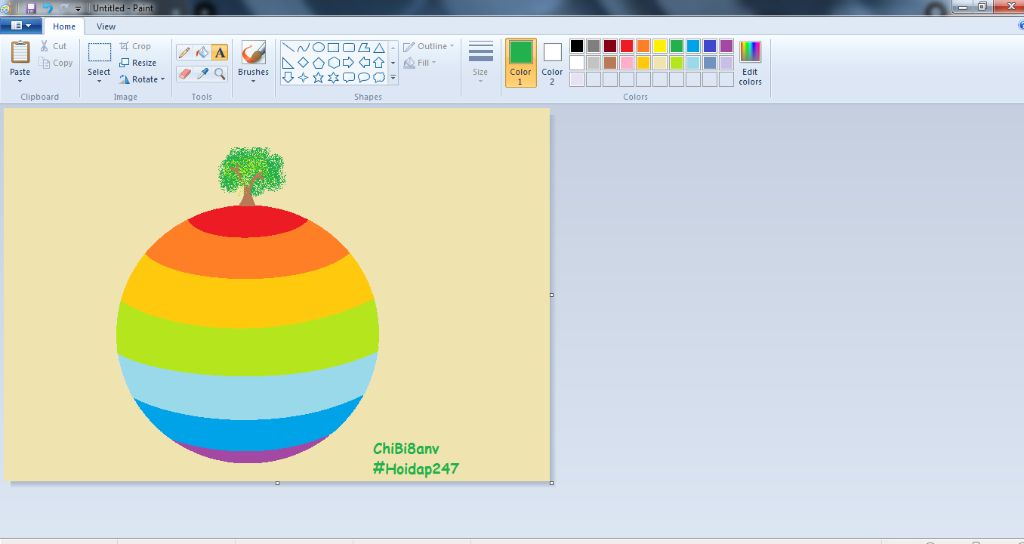Click the canvas right-edge resize handle
1024x544 pixels.
tap(552, 295)
